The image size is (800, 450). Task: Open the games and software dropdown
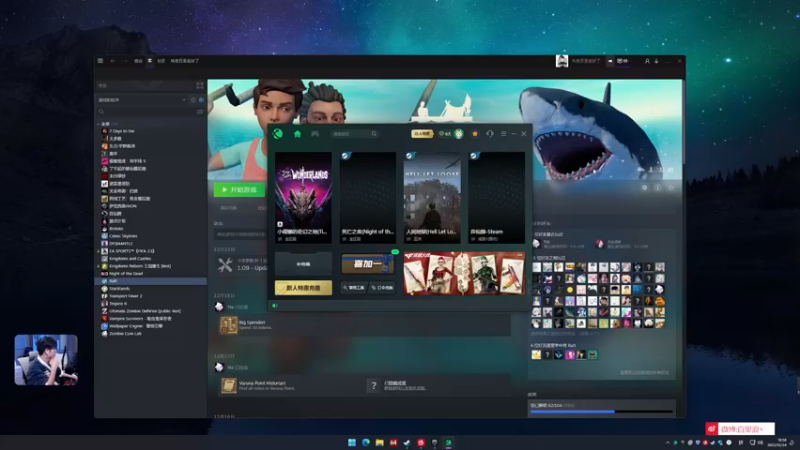coord(142,100)
